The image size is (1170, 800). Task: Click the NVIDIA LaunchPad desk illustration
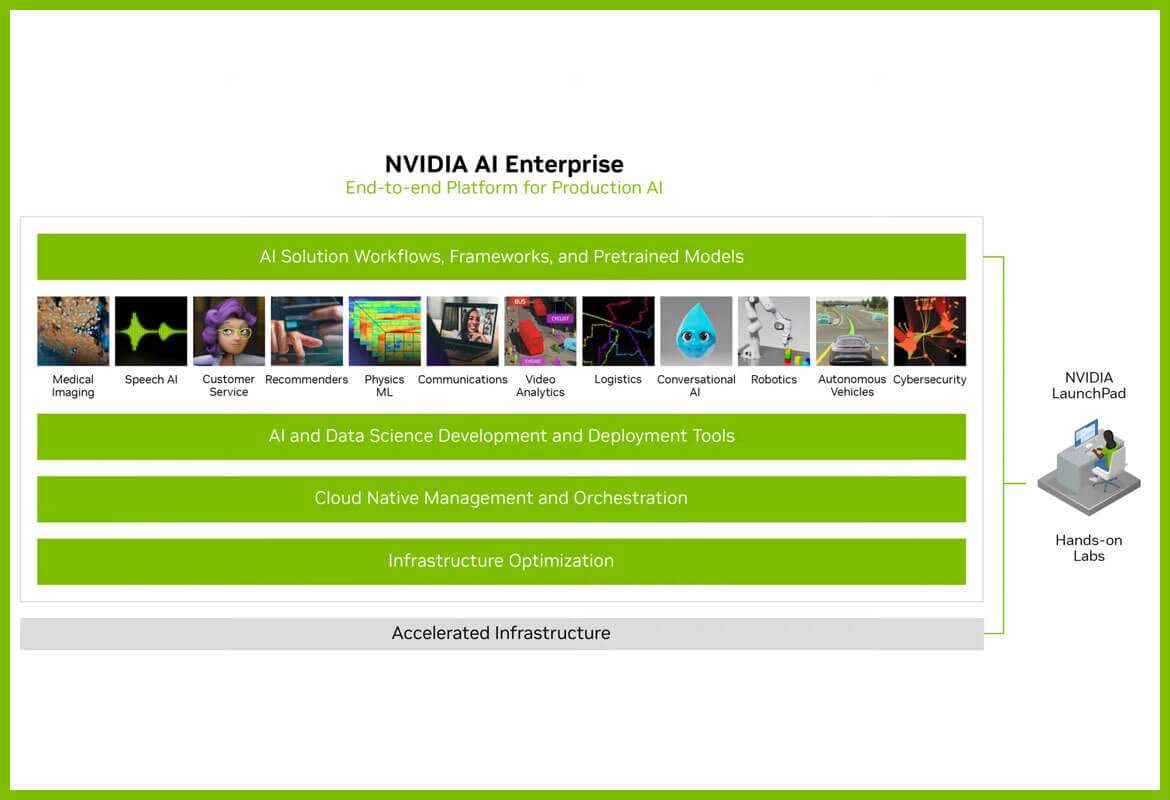click(1089, 467)
